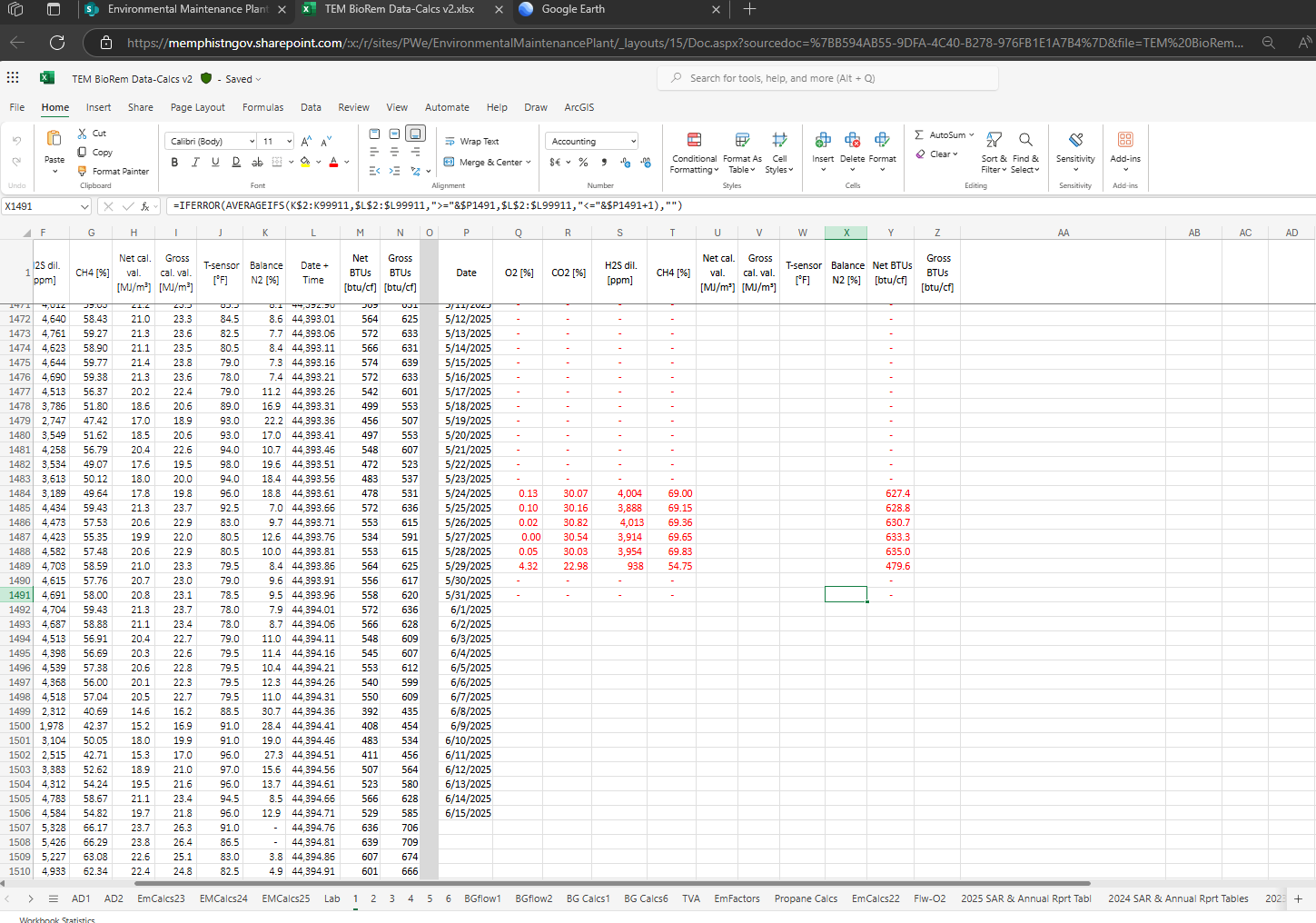Toggle Bold formatting

(174, 163)
